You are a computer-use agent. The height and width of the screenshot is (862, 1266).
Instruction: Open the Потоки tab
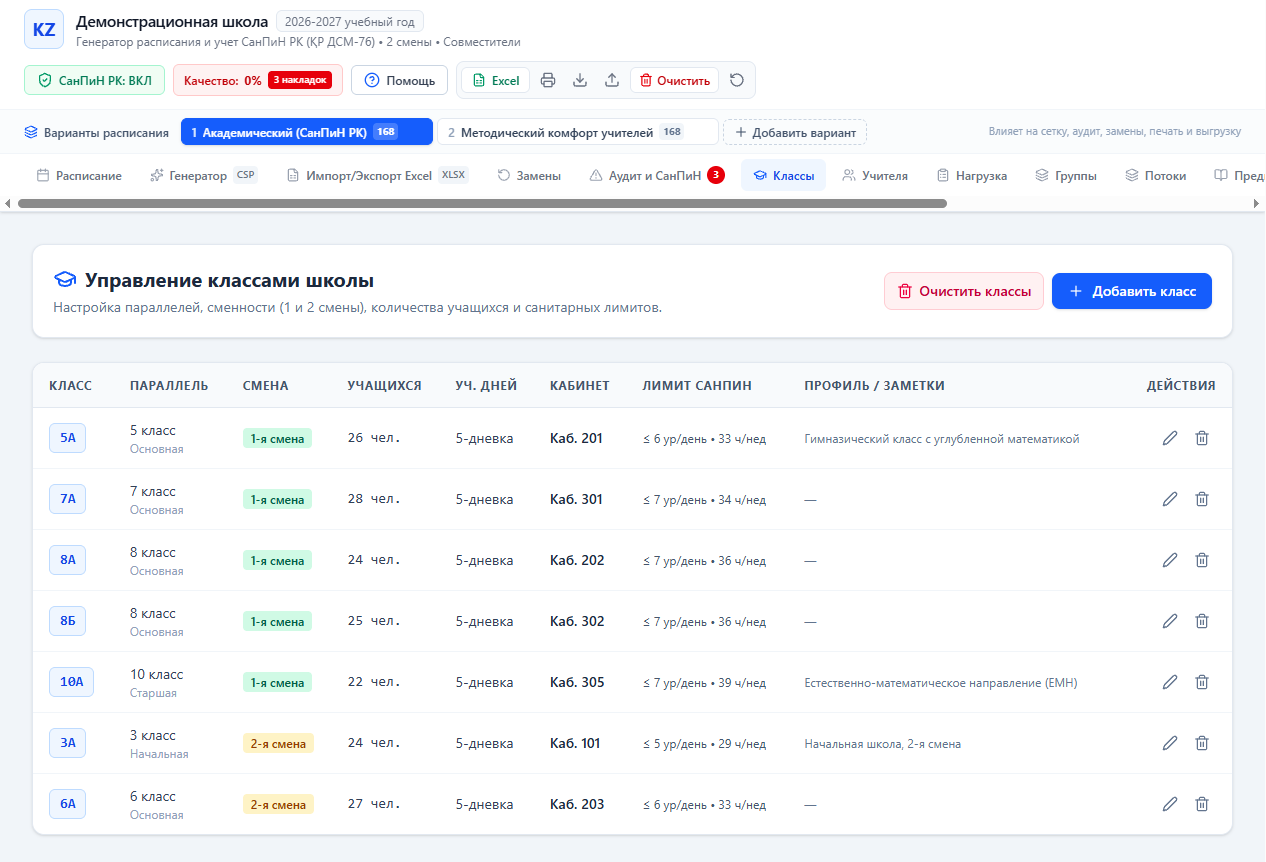coord(1156,176)
